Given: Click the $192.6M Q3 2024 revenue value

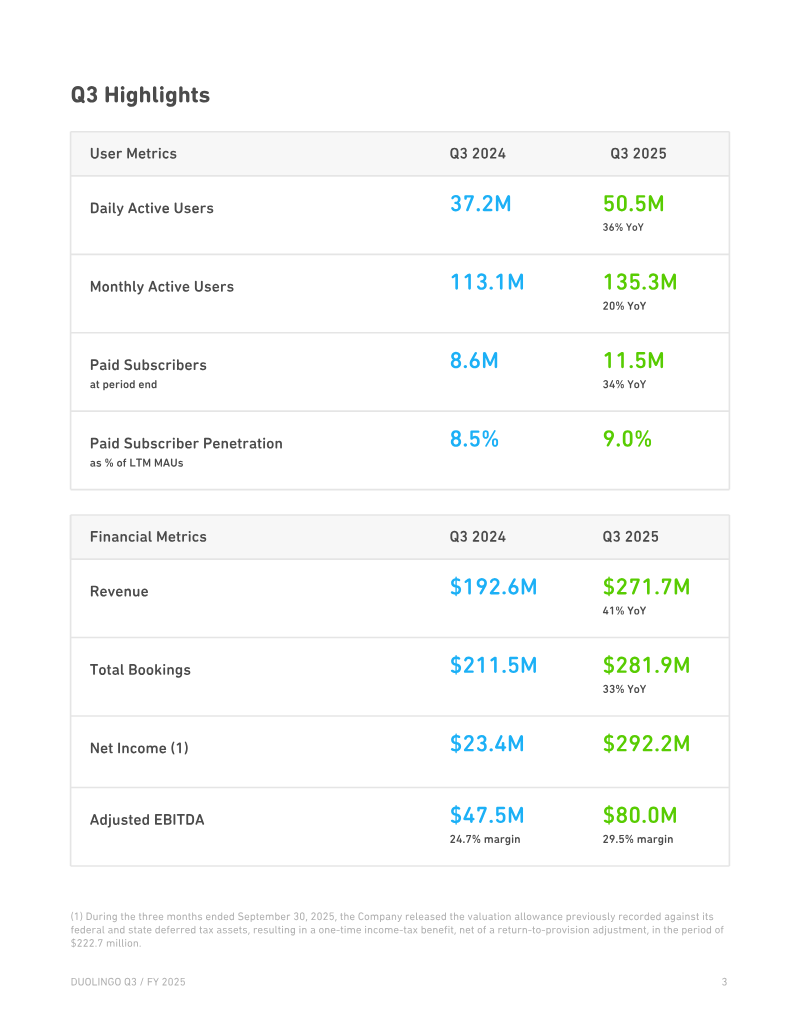Looking at the screenshot, I should click(x=494, y=586).
